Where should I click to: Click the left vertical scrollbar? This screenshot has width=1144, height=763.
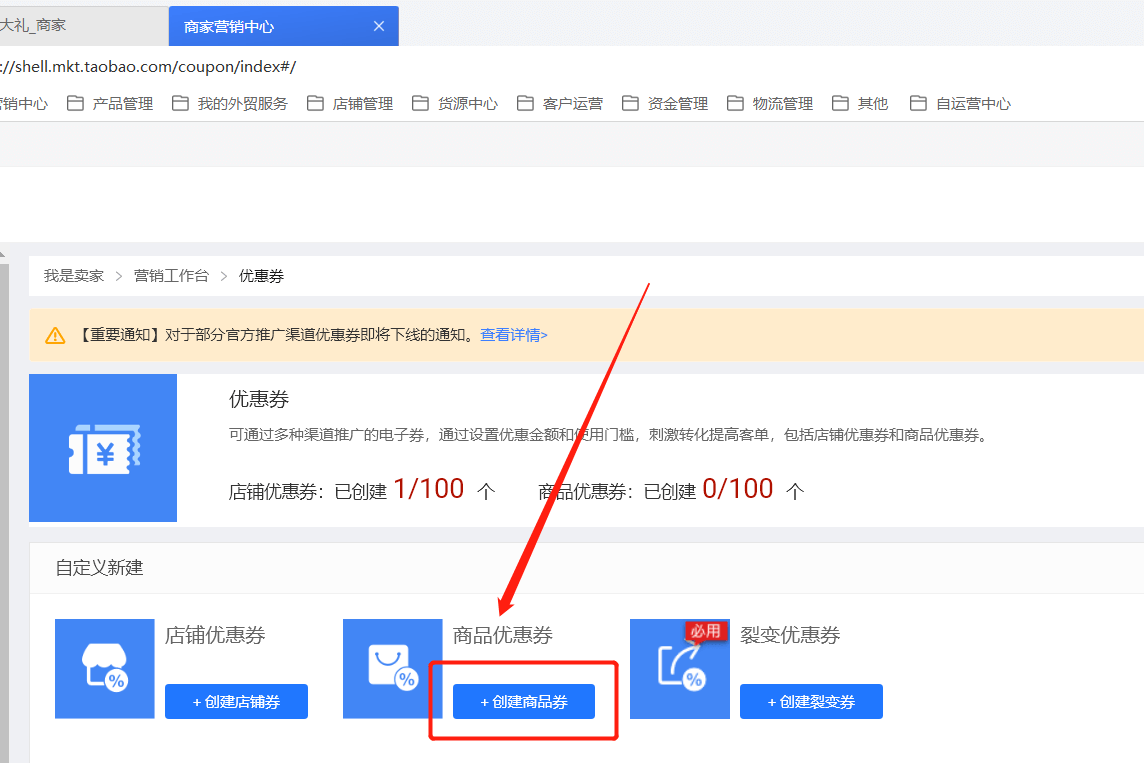click(x=4, y=511)
